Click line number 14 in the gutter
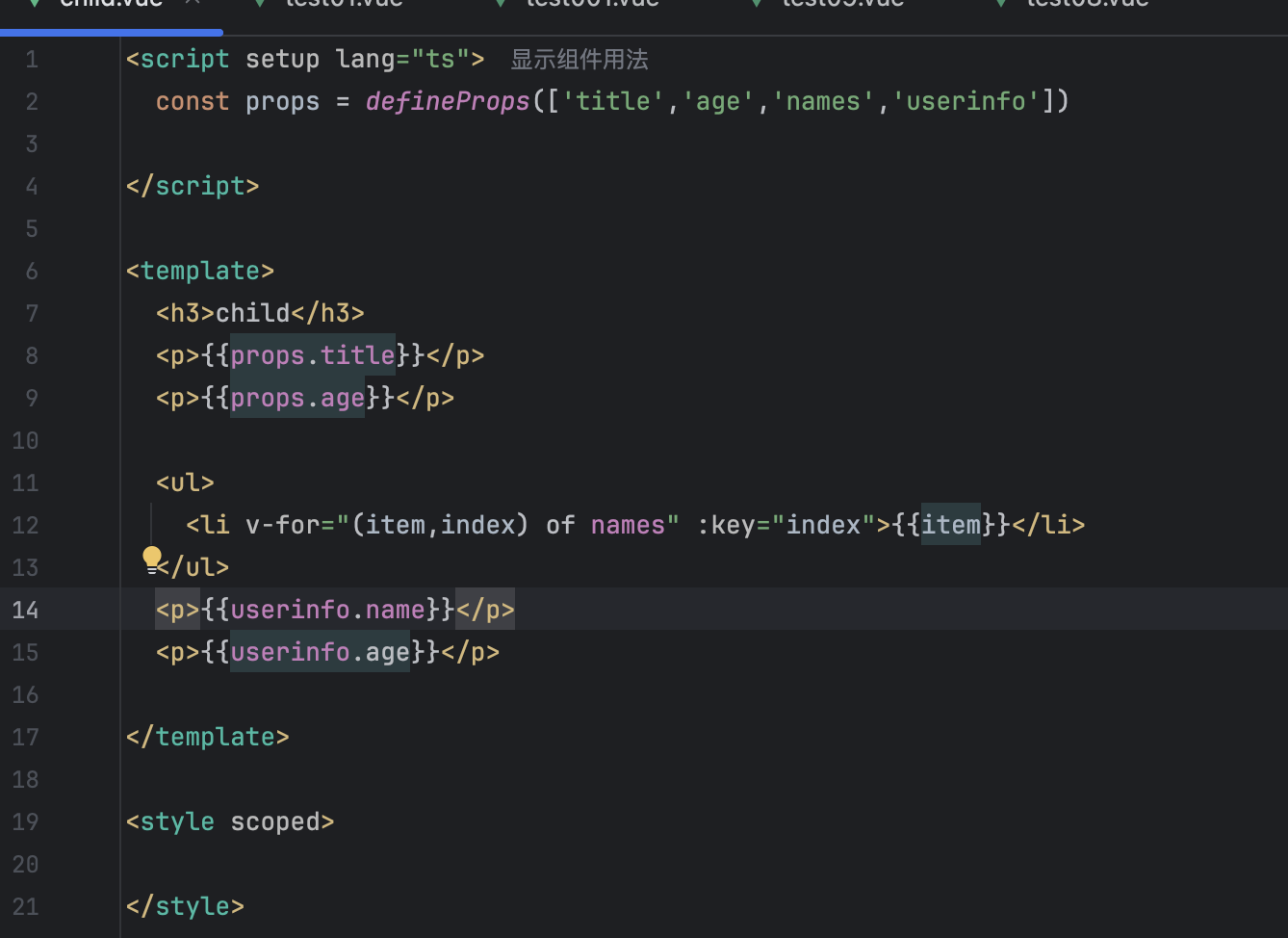 [26, 610]
